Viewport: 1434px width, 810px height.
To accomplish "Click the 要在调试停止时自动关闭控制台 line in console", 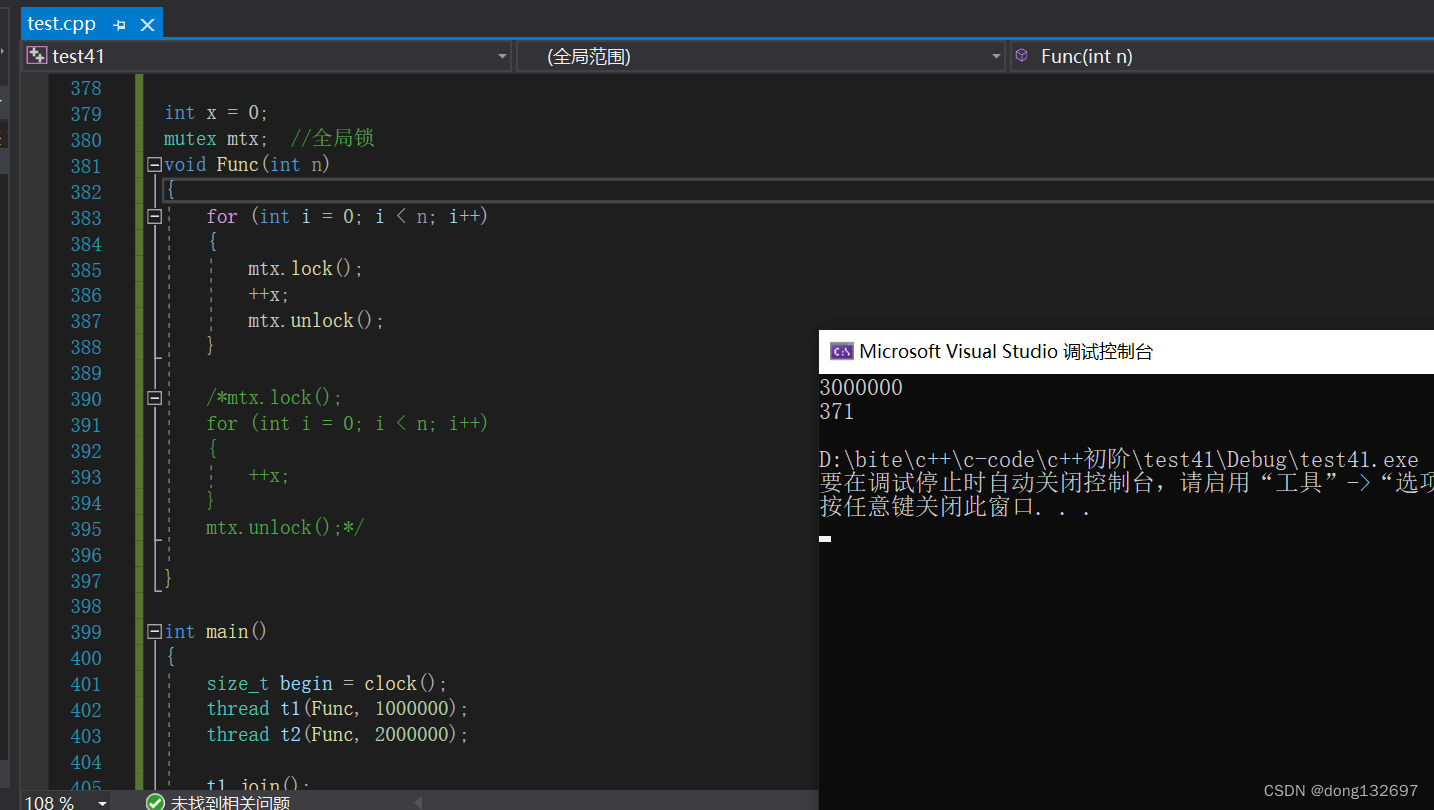I will 1126,483.
